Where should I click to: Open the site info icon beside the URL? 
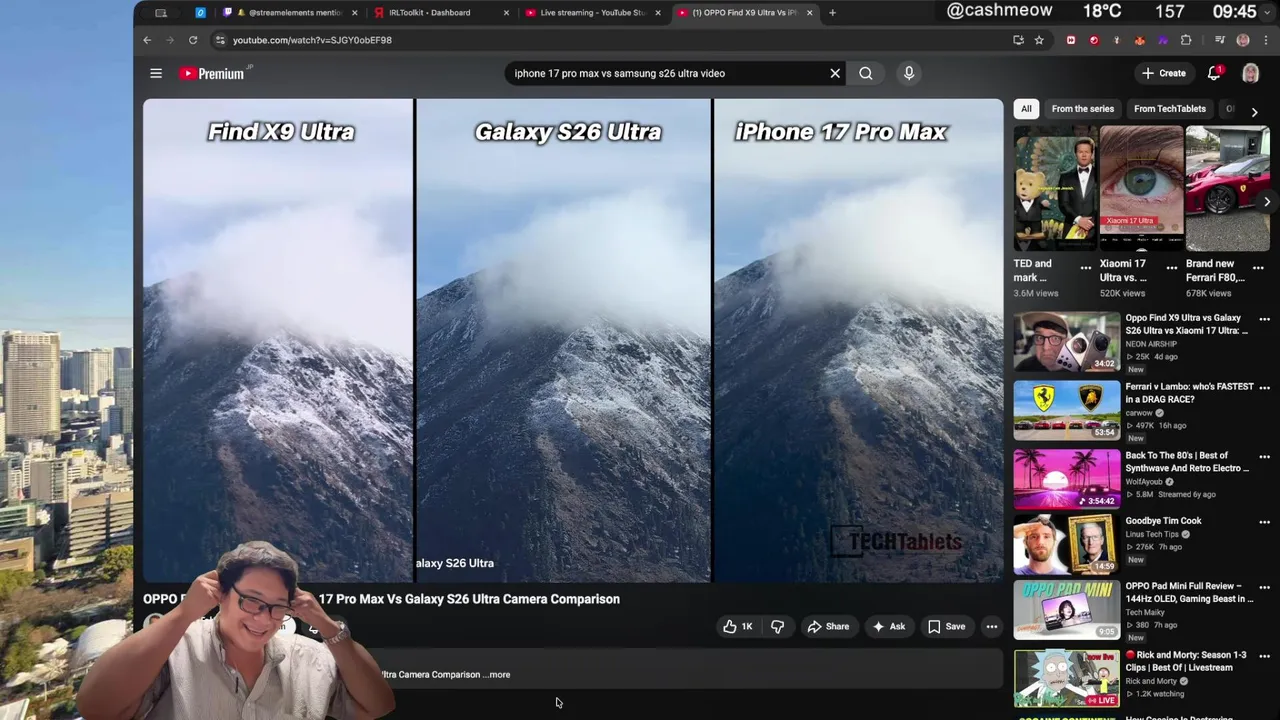point(221,40)
